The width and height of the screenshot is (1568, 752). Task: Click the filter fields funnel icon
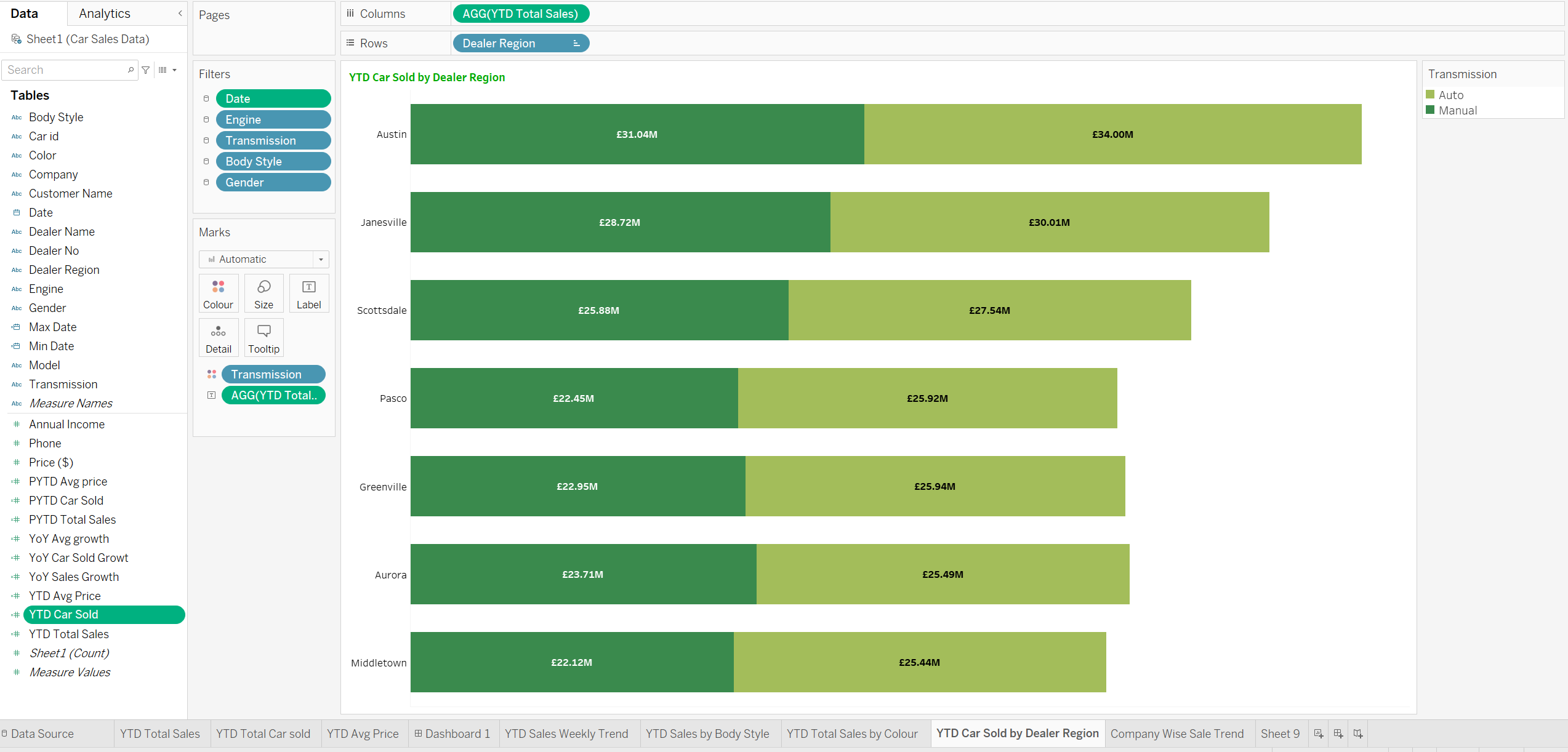[146, 70]
